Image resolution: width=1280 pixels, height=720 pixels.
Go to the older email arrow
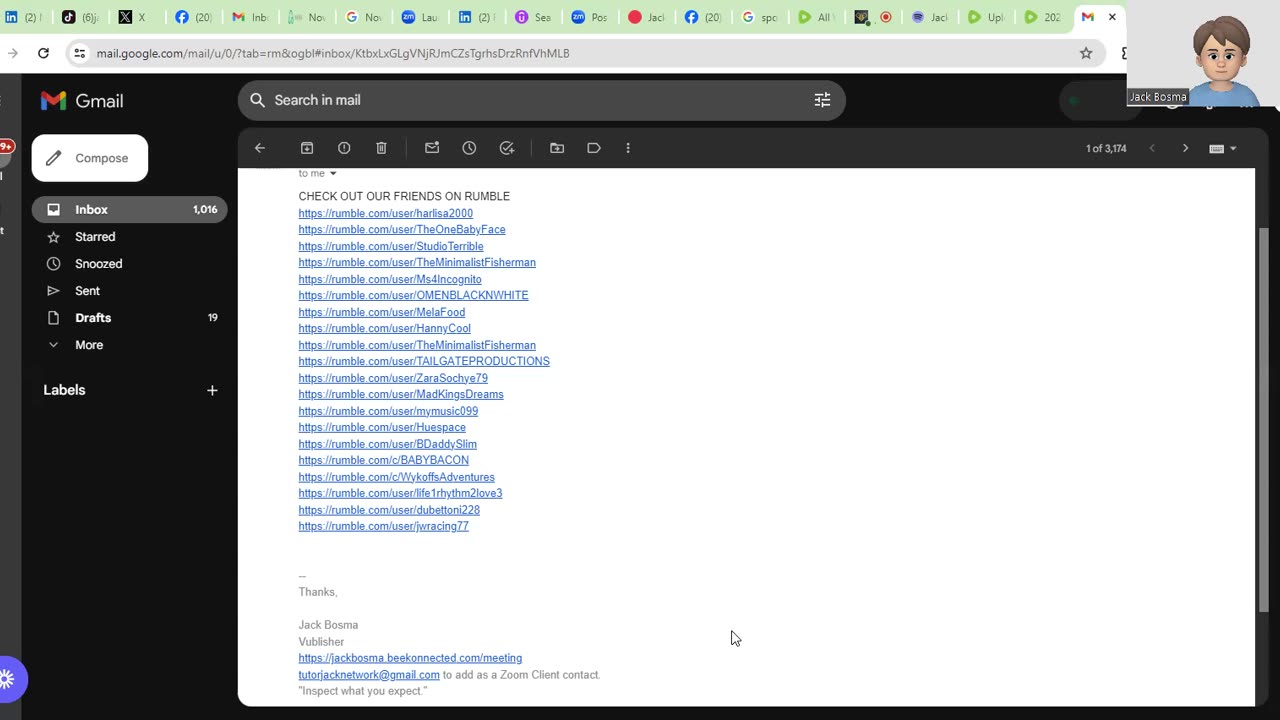(1186, 148)
